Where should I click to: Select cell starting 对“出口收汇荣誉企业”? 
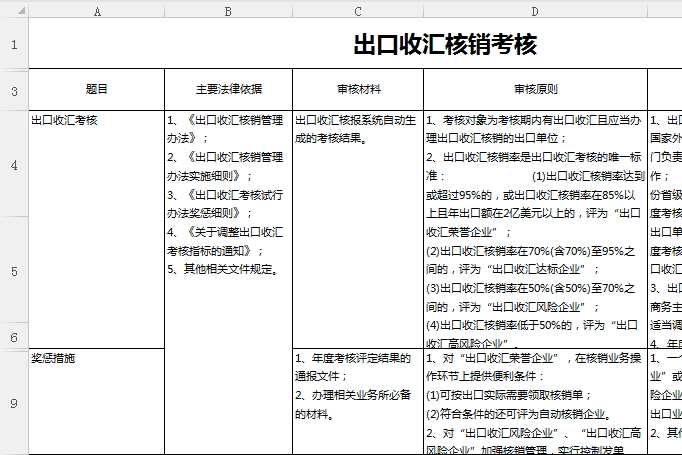coord(535,401)
